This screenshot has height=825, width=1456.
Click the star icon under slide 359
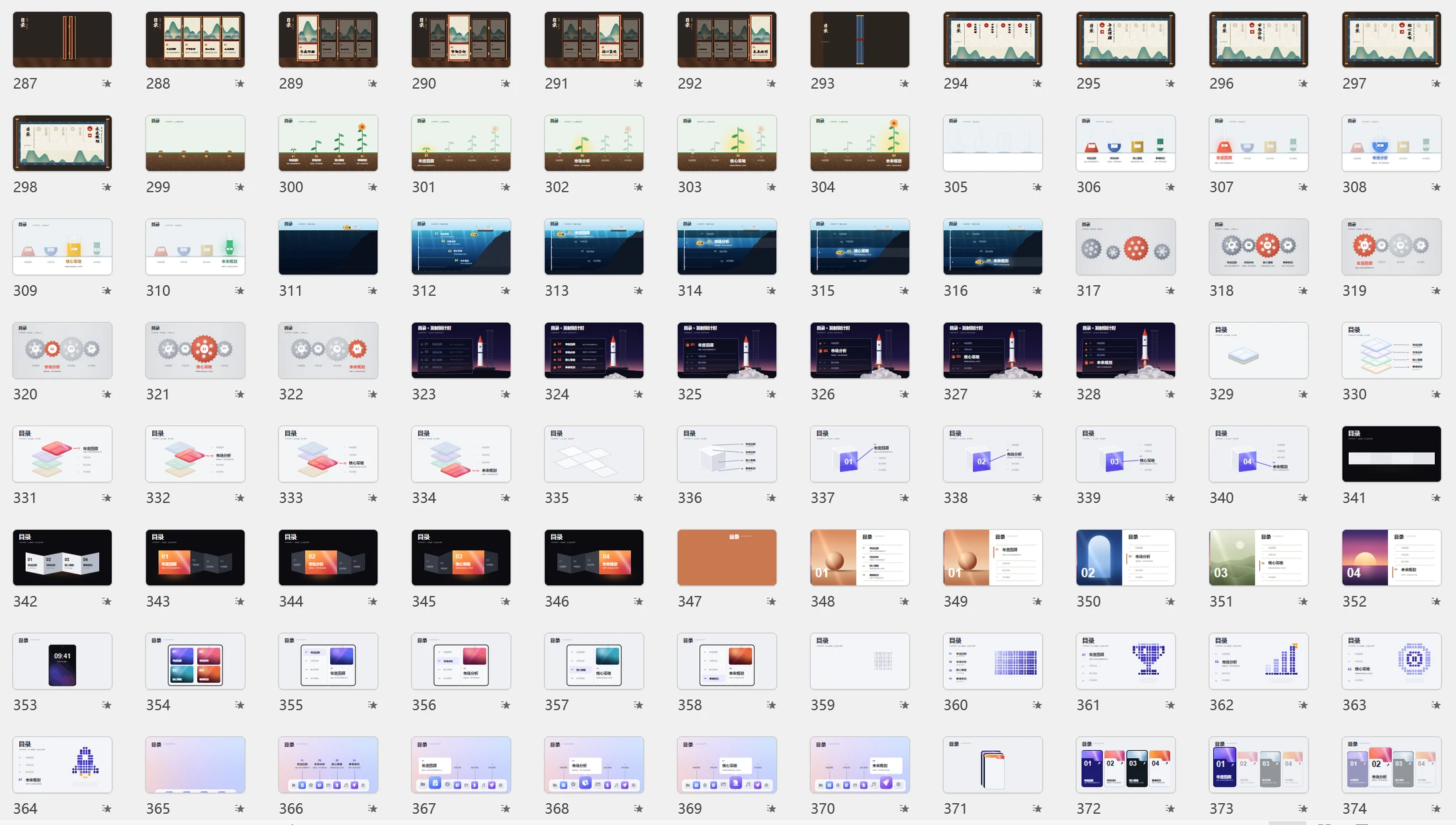point(904,705)
